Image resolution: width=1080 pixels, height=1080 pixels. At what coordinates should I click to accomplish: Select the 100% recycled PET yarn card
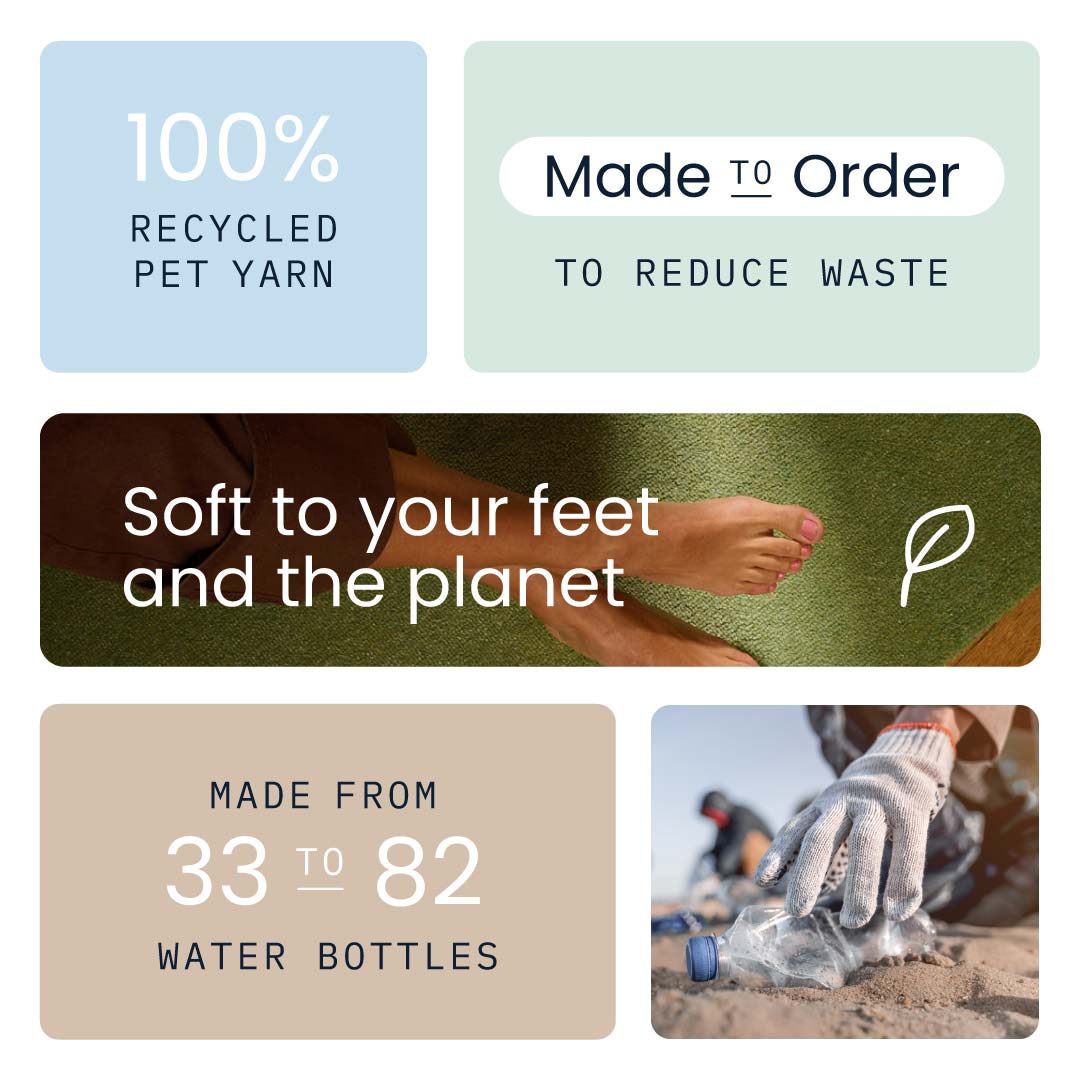233,207
